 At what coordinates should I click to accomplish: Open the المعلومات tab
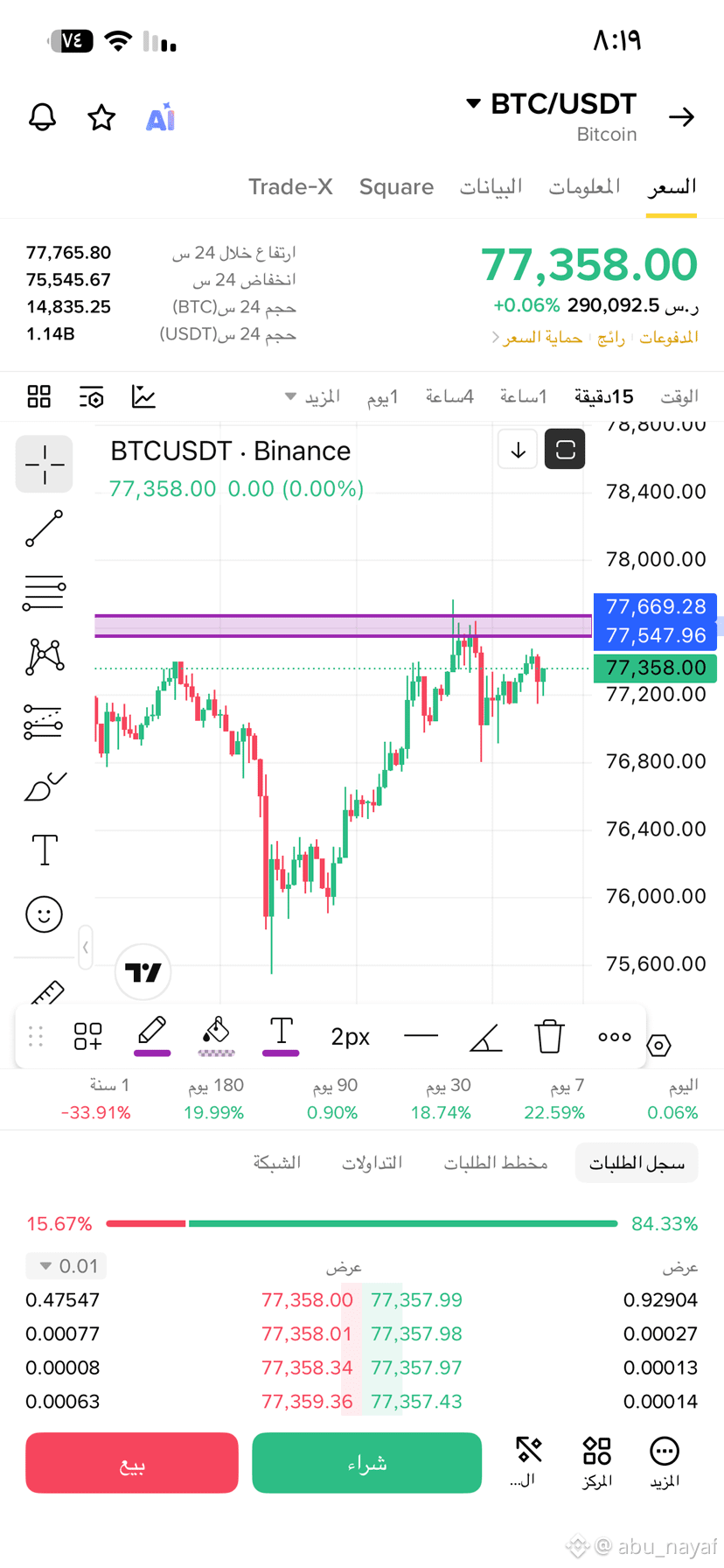(x=584, y=186)
